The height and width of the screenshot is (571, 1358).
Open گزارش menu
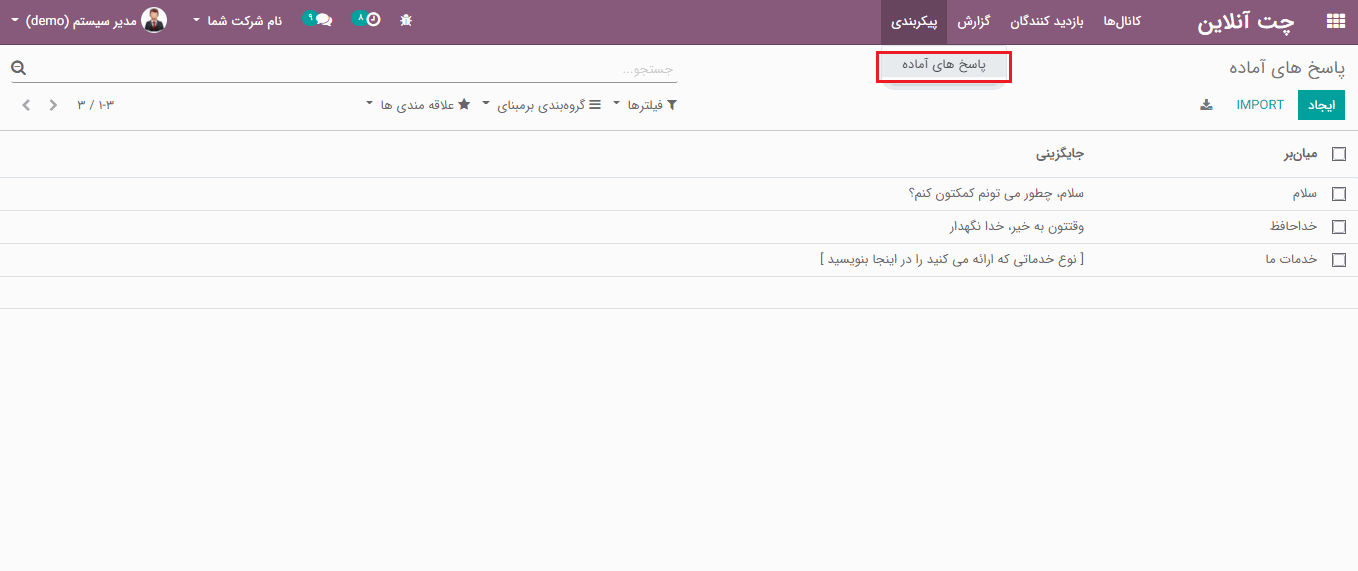pyautogui.click(x=973, y=21)
